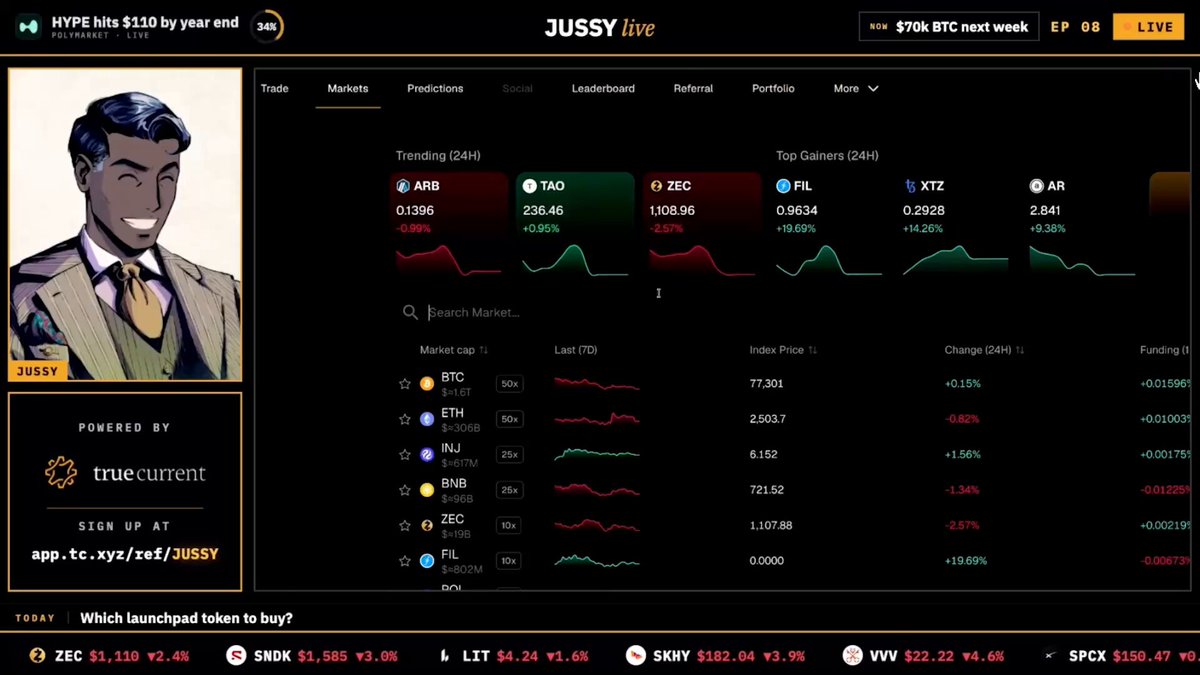Toggle the star next to ETH
Viewport: 1200px width, 675px height.
[x=405, y=419]
